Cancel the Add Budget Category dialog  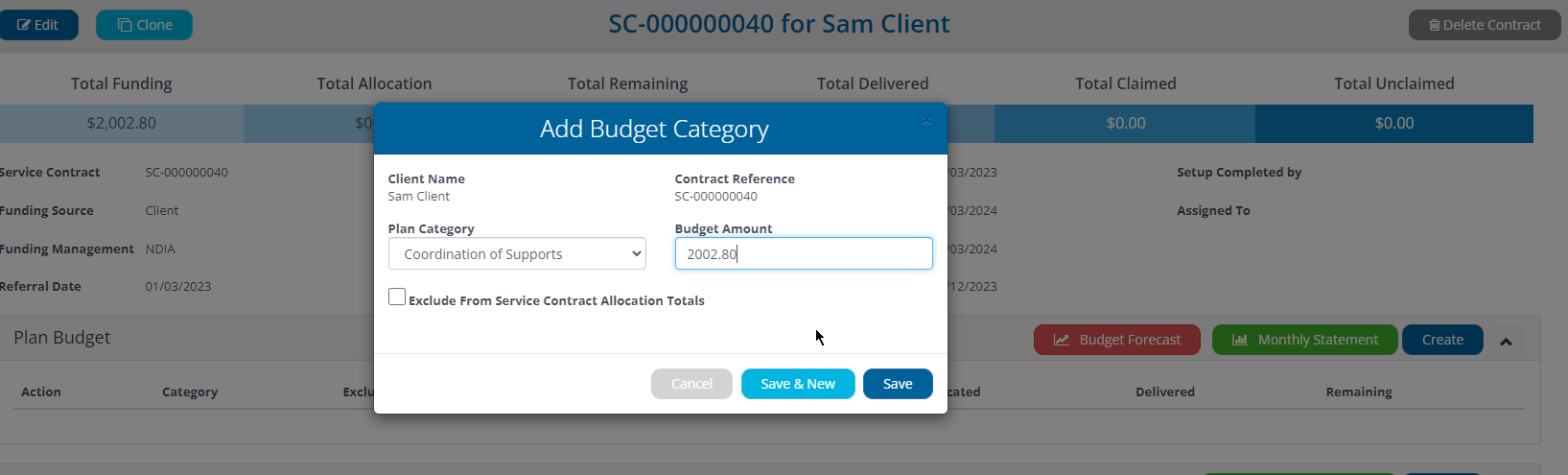pos(691,384)
